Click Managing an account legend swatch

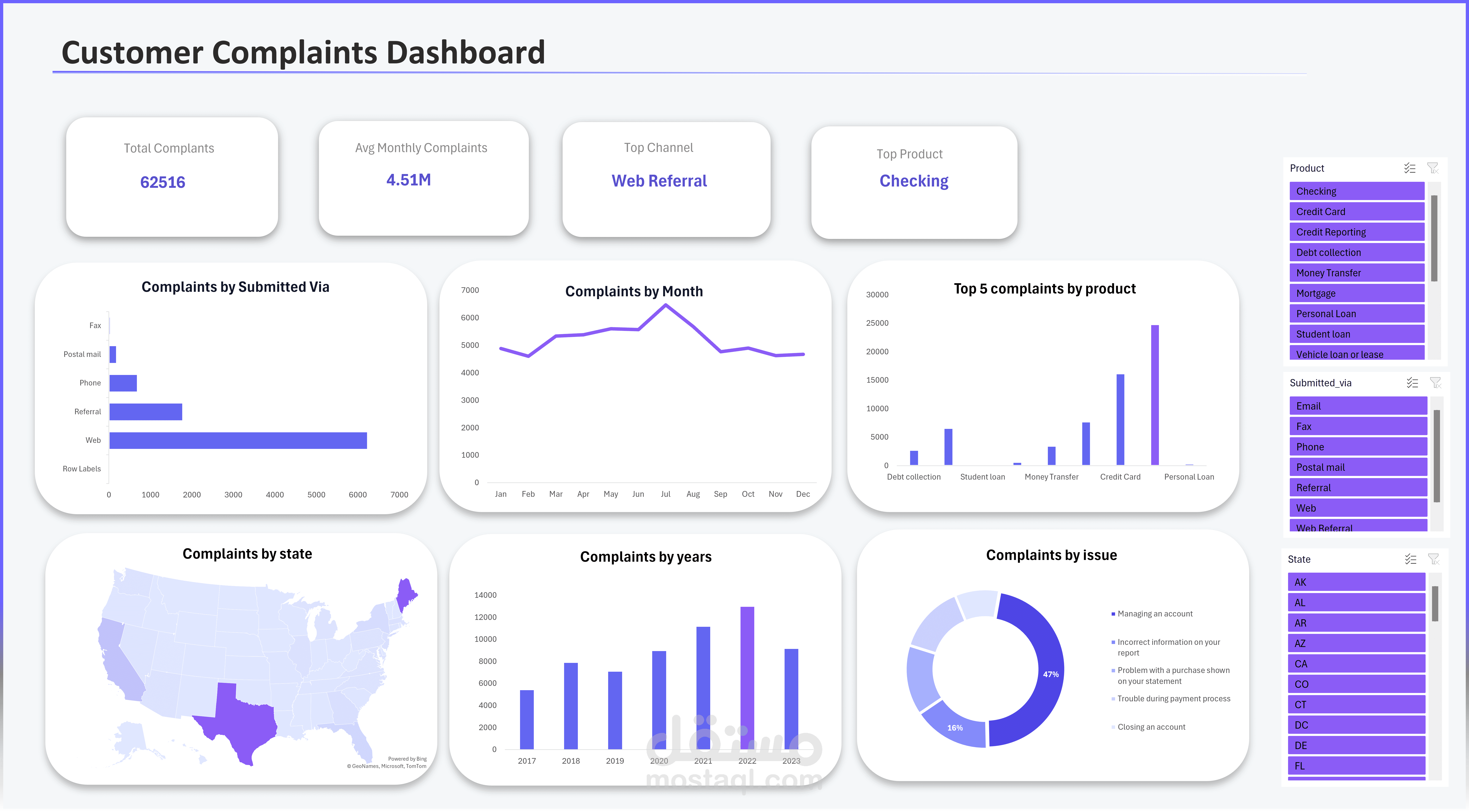(1113, 614)
